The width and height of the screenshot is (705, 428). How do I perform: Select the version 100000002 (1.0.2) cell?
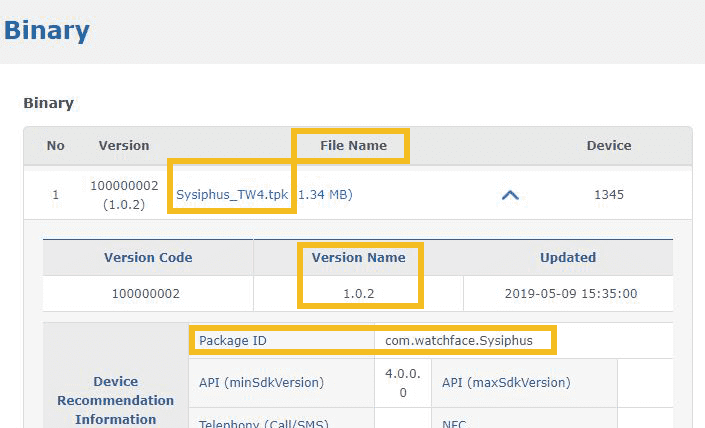[124, 194]
